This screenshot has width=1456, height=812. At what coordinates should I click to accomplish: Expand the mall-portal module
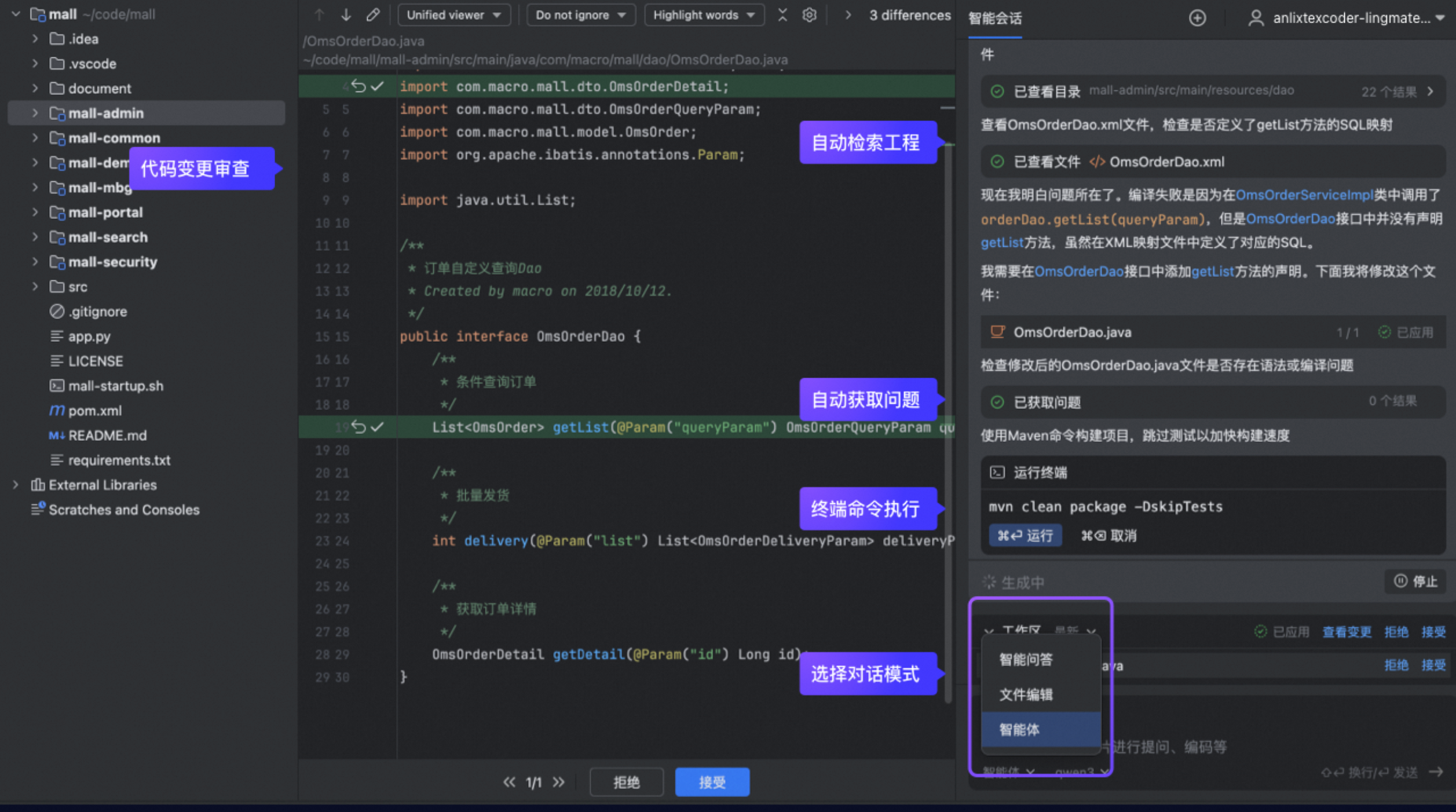35,212
